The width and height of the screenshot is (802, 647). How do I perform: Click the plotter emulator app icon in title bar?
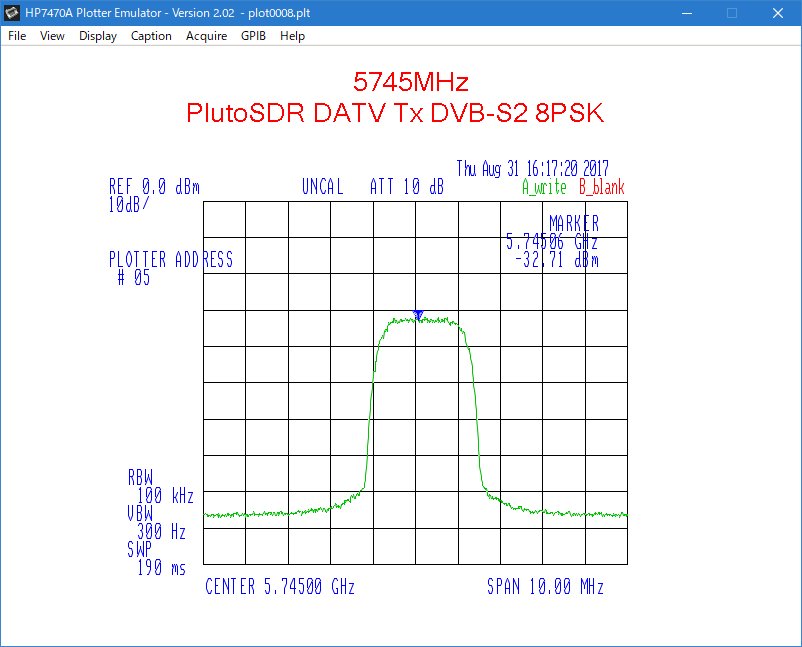coord(12,13)
